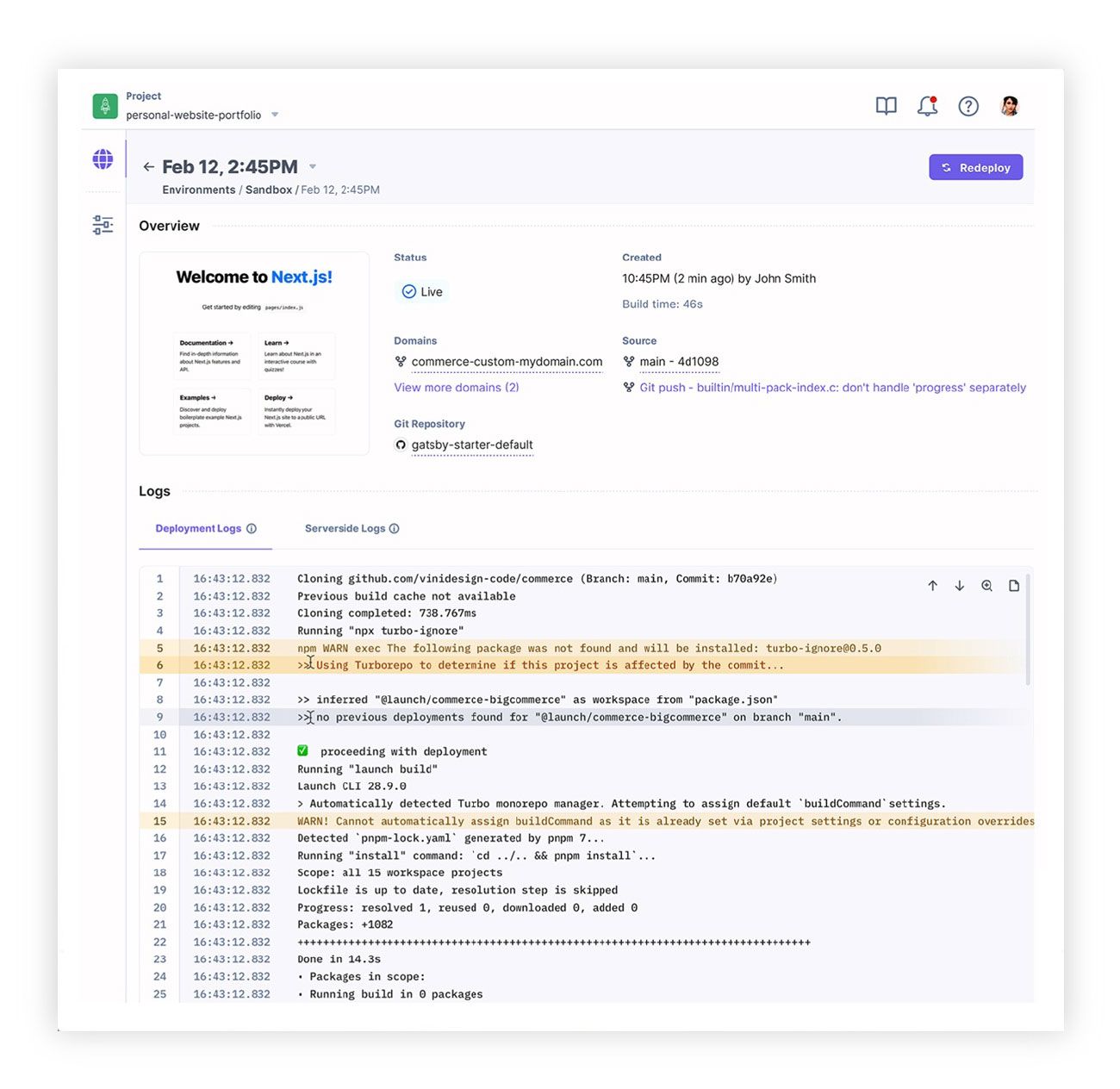1120x1089 pixels.
Task: Click the branch icon beside commerce-custom-mydomain.com
Action: coord(401,362)
